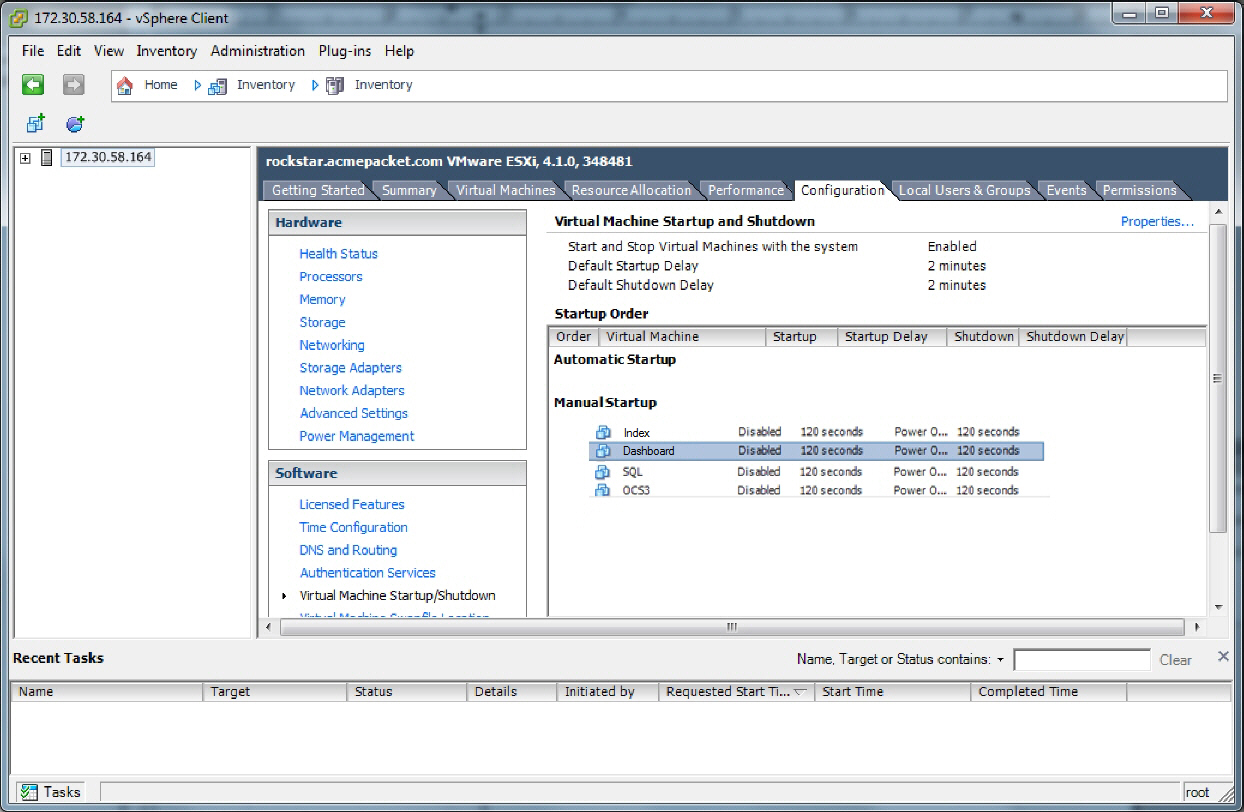
Task: Switch to the Summary tab
Action: [x=409, y=190]
